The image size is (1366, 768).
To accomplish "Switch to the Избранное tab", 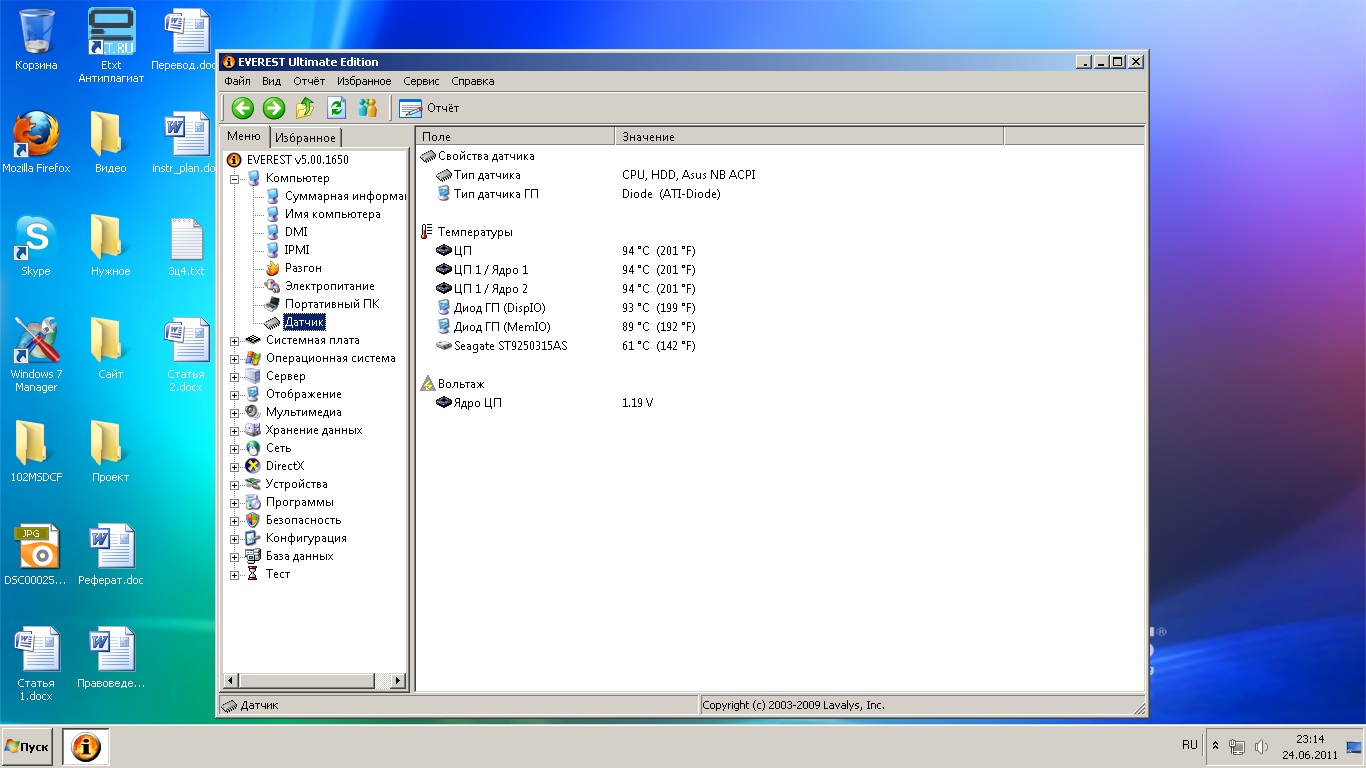I will 306,138.
